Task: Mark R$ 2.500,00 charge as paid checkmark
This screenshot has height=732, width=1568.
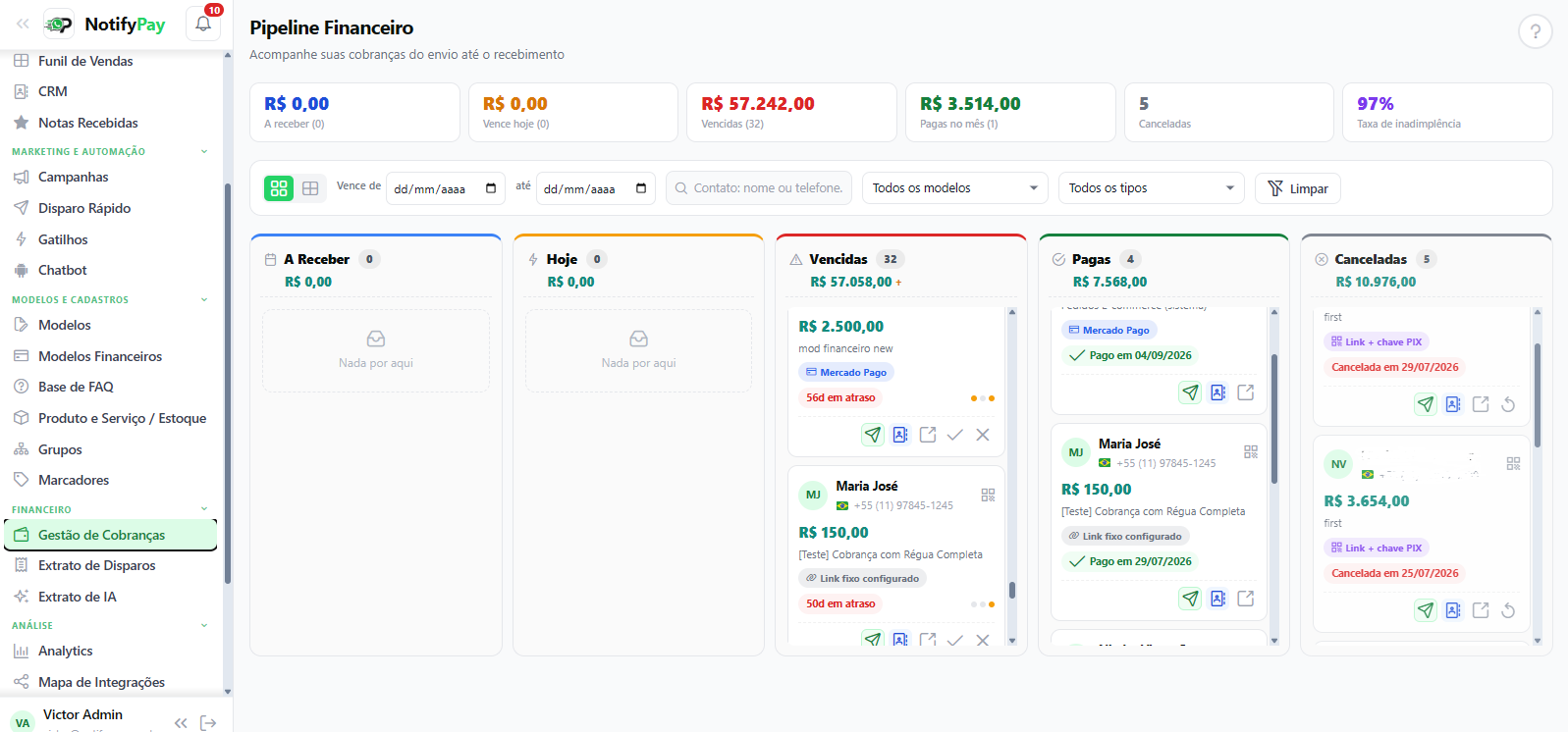Action: 955,435
